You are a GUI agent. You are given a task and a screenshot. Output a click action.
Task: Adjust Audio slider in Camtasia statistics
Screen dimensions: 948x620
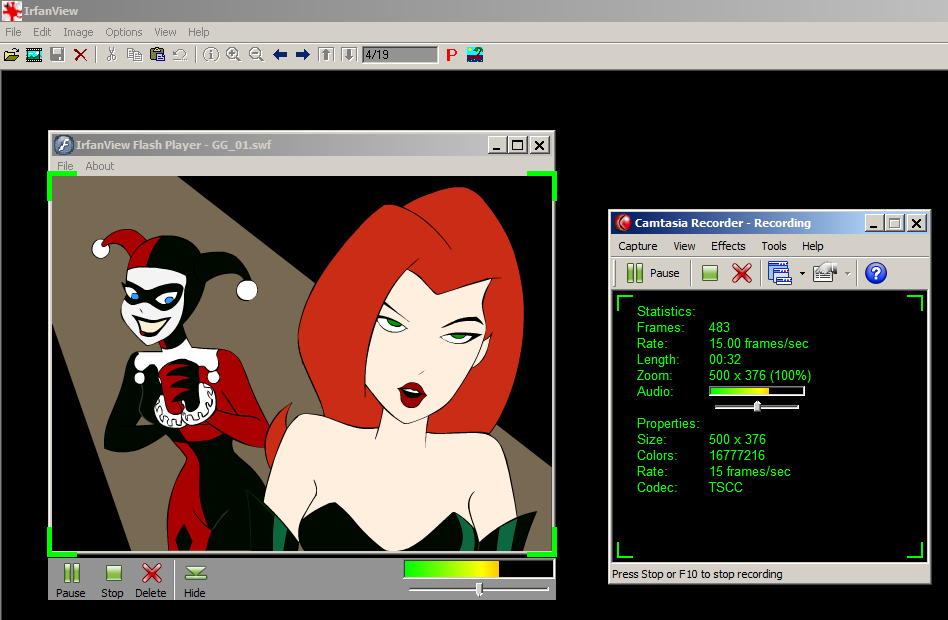pyautogui.click(x=757, y=407)
